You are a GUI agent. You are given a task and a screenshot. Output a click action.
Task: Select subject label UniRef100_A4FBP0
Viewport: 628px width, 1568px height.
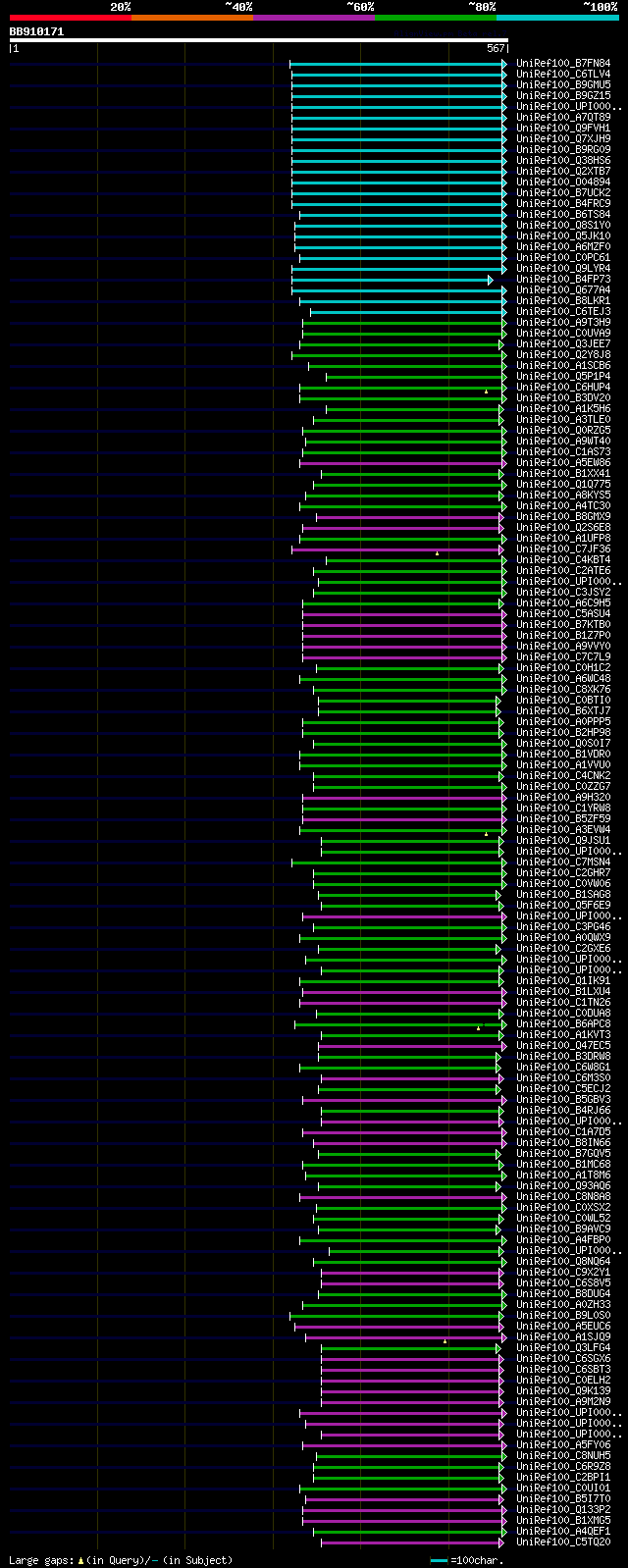pos(563,1239)
